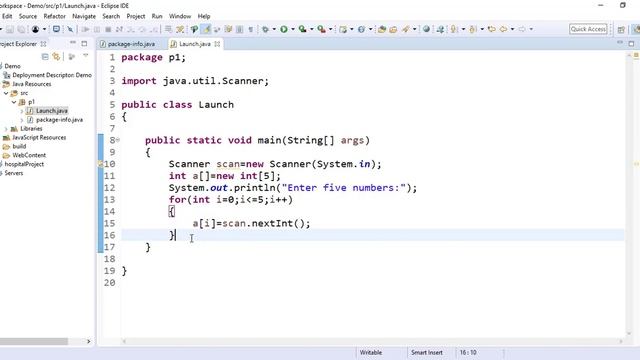
Task: Collapse the p1 package node
Action: [14, 102]
